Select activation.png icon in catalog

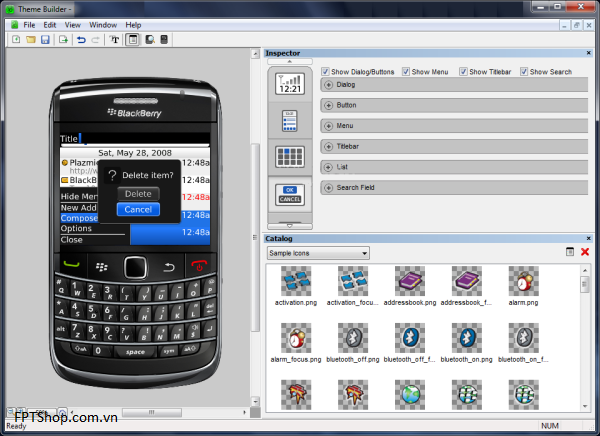(x=296, y=281)
